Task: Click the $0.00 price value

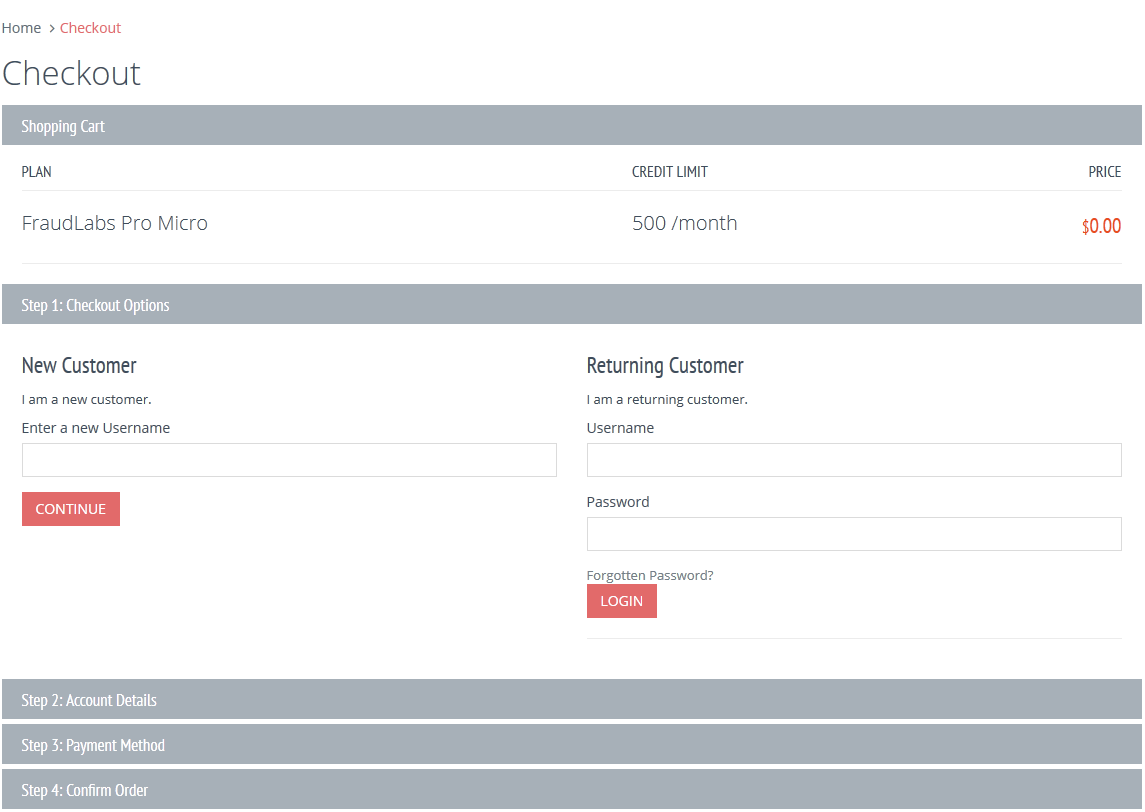Action: (1101, 226)
